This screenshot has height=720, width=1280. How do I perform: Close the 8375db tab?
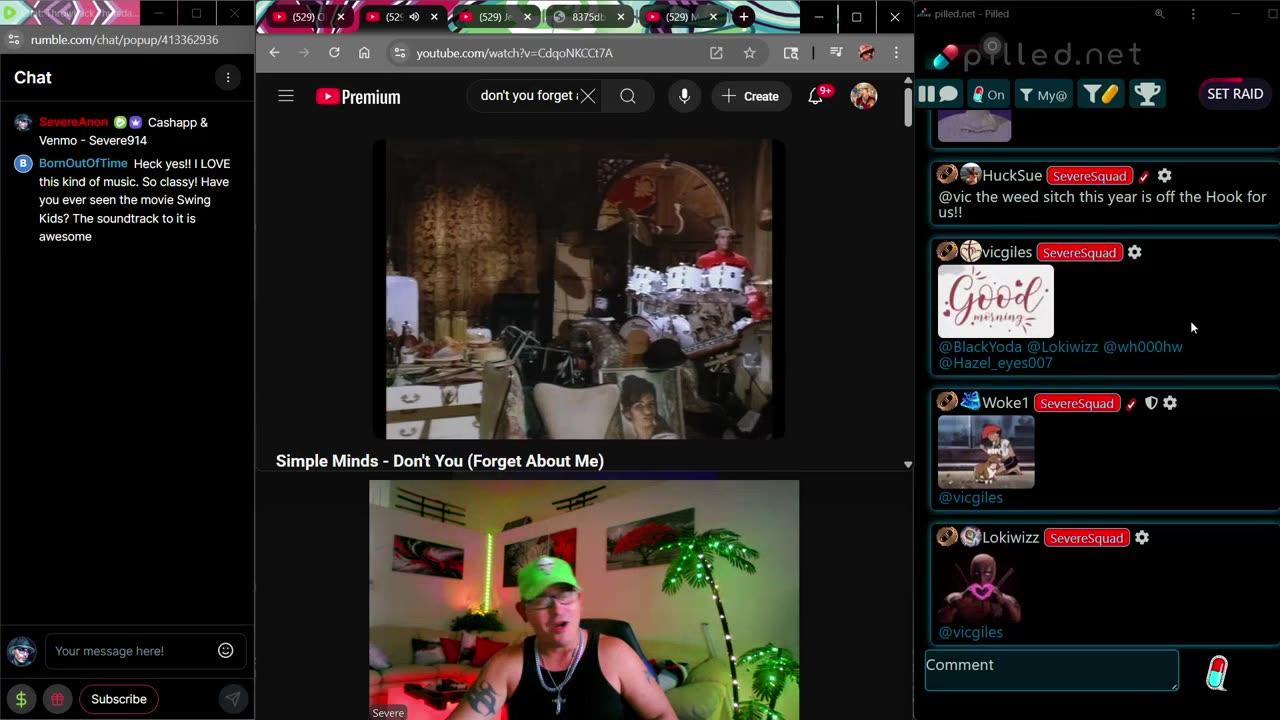pyautogui.click(x=621, y=17)
